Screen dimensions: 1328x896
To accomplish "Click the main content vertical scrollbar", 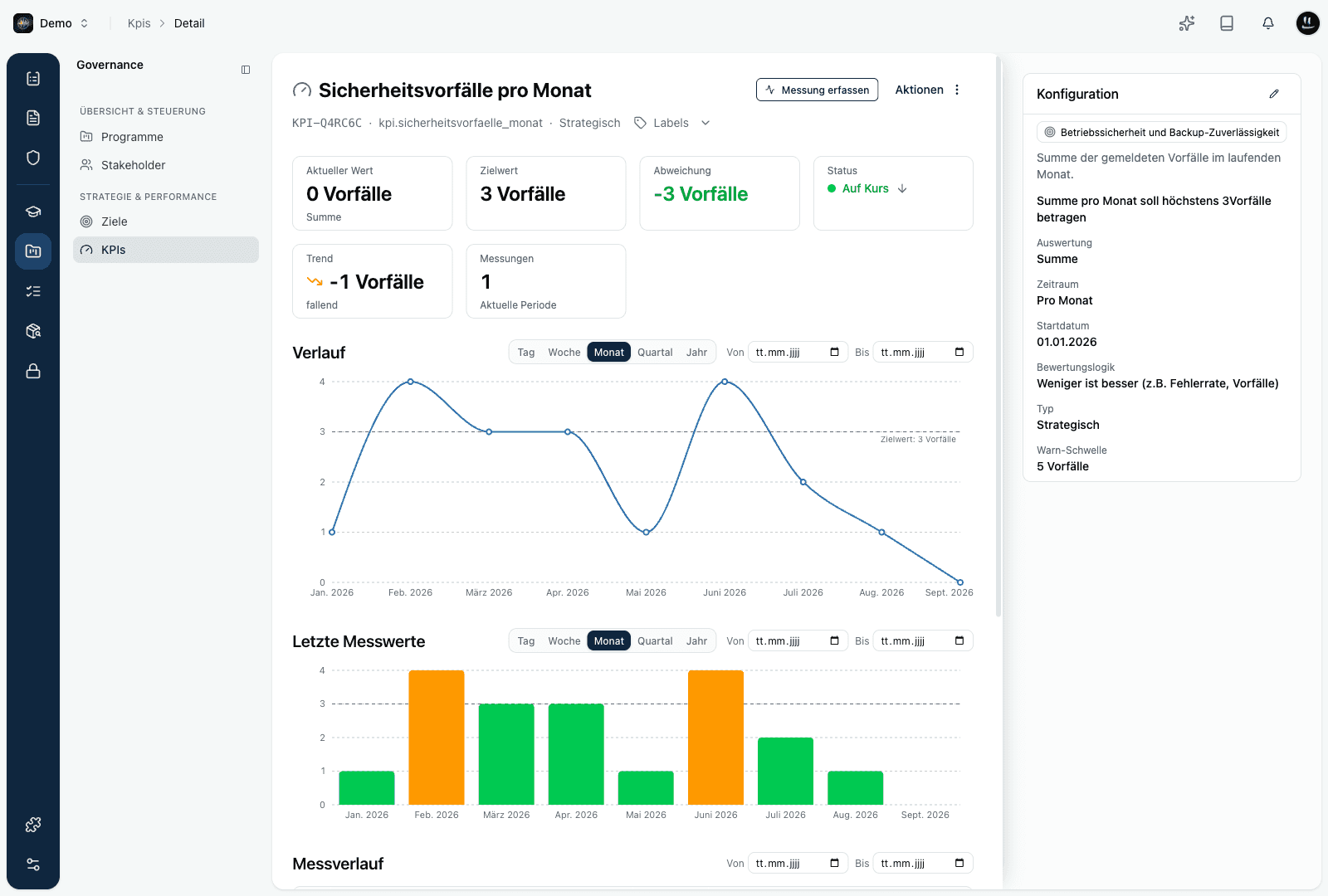I will 998,336.
